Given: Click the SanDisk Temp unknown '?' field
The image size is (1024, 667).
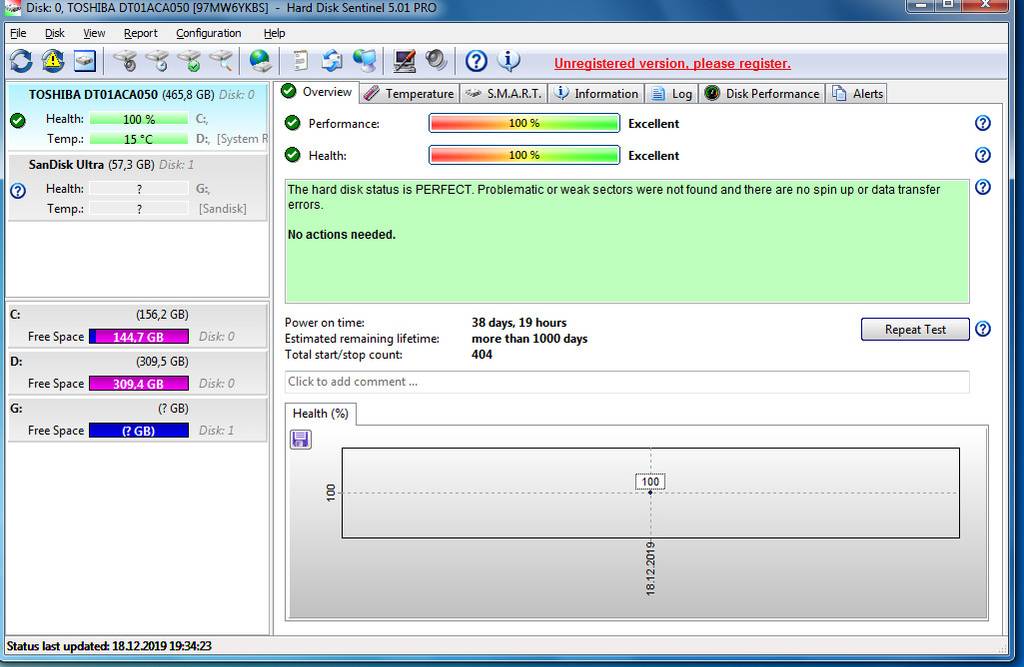Looking at the screenshot, I should (139, 209).
